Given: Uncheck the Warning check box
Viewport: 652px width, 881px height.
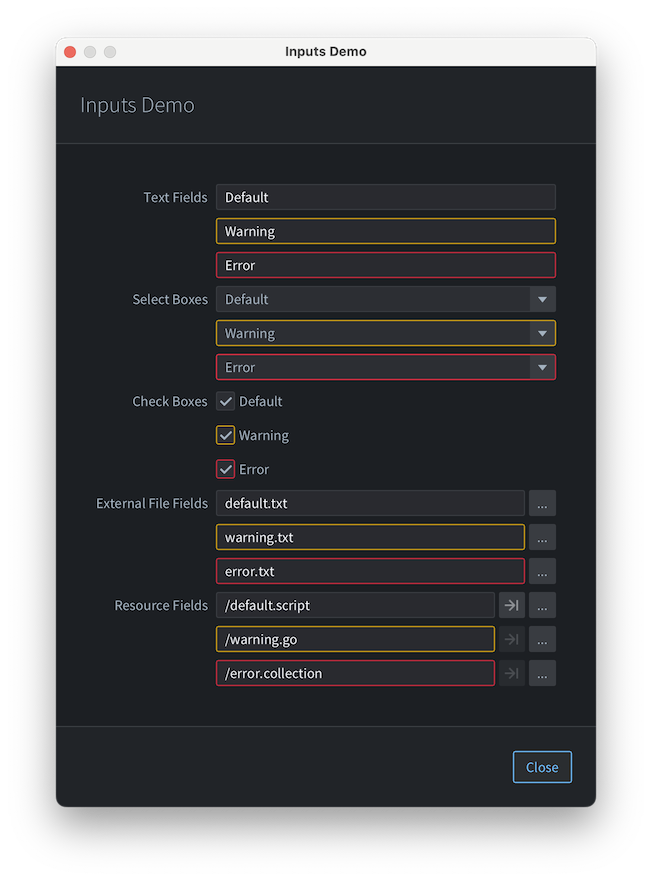Looking at the screenshot, I should [226, 435].
